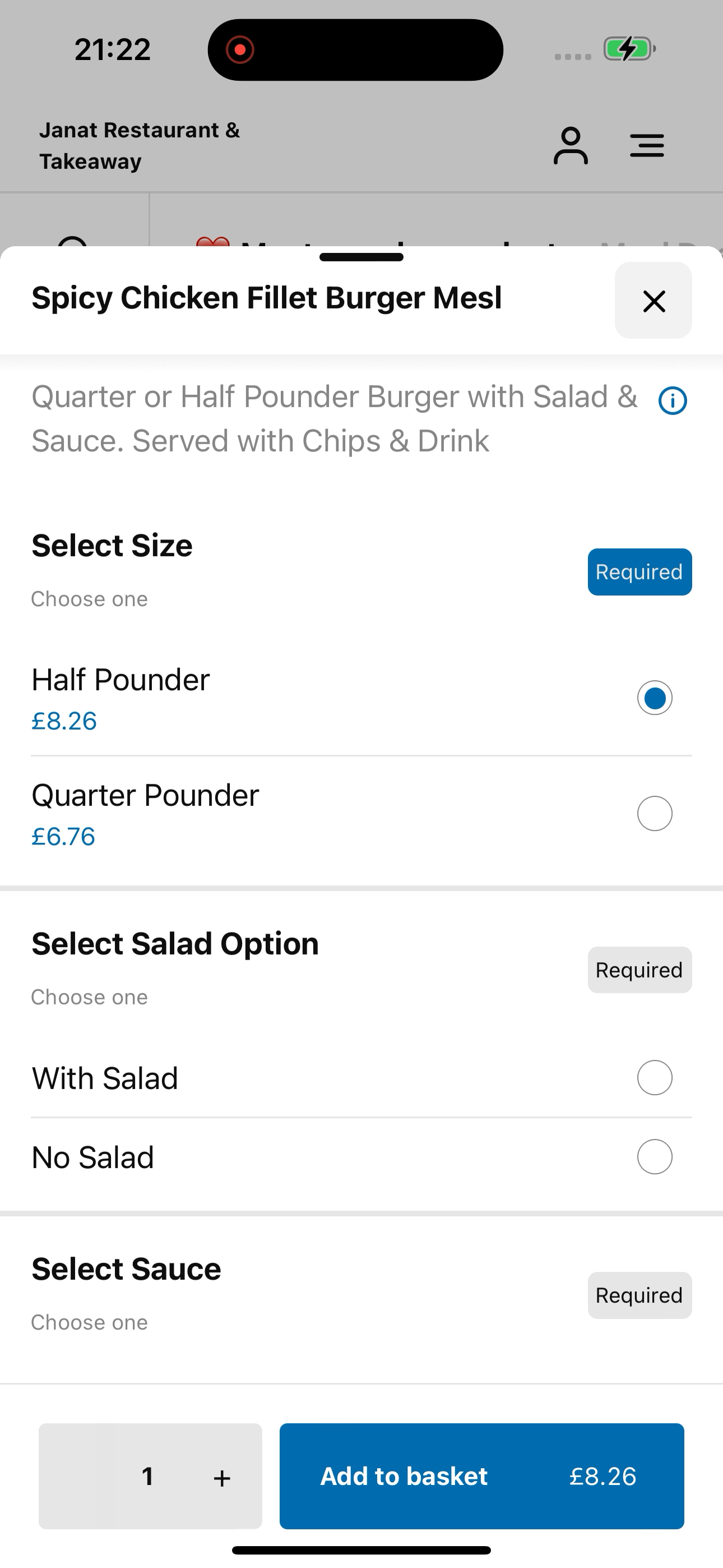Tap Required badge next to Select Sauce
The height and width of the screenshot is (1568, 723).
pyautogui.click(x=639, y=1295)
